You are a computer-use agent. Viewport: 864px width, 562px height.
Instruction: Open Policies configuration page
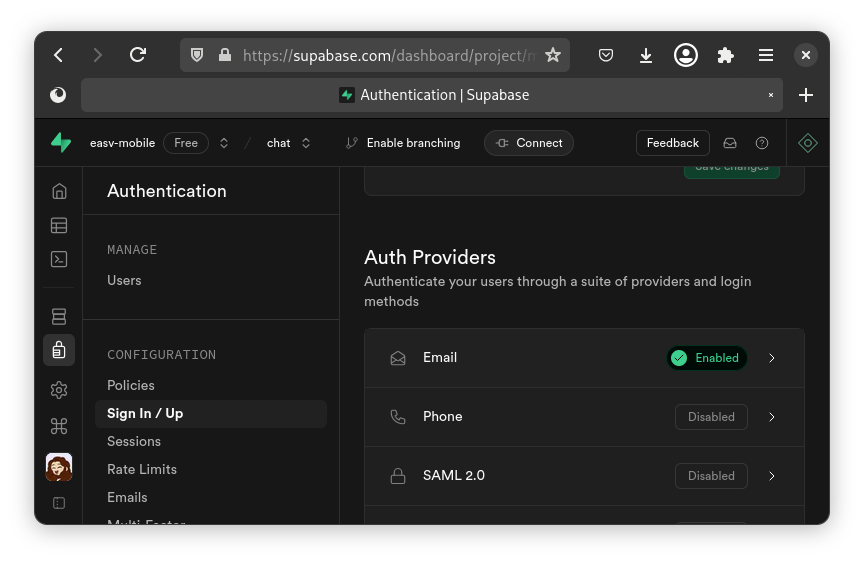pyautogui.click(x=131, y=385)
